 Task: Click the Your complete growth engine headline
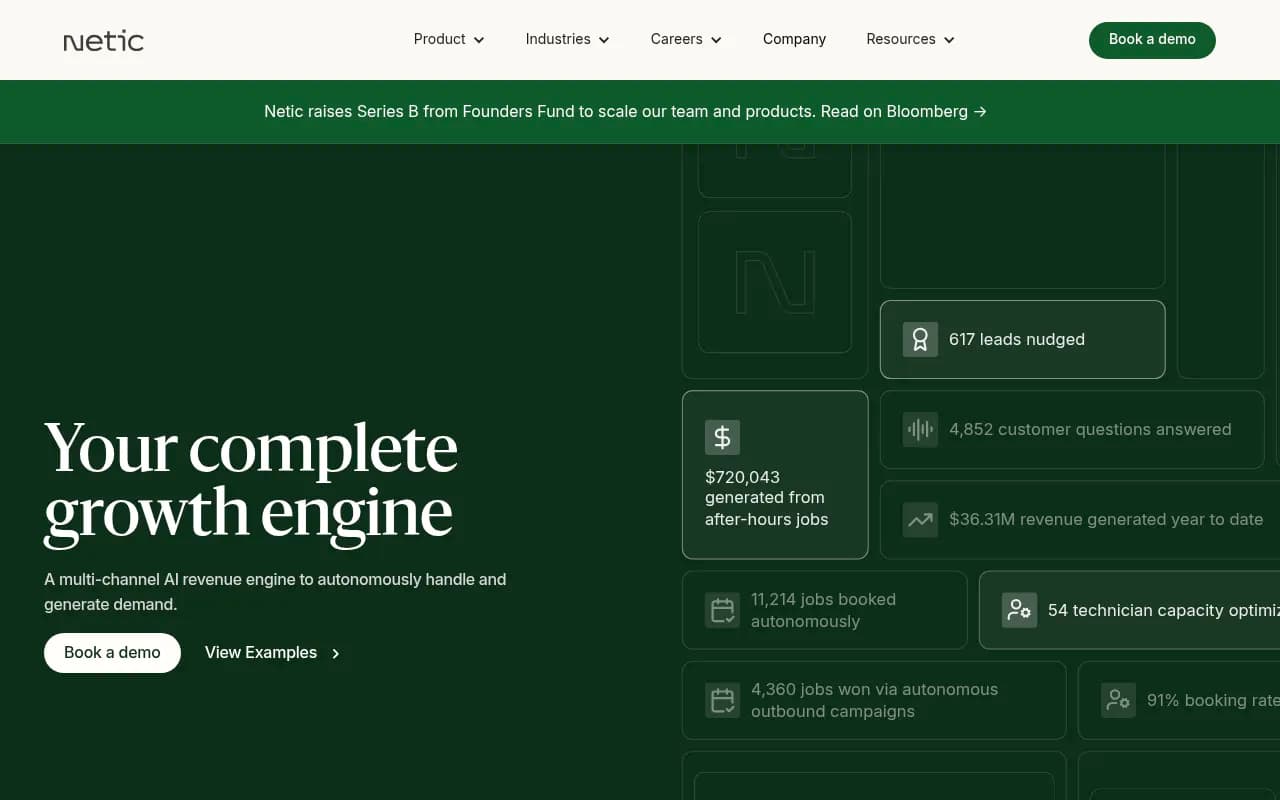[x=251, y=482]
